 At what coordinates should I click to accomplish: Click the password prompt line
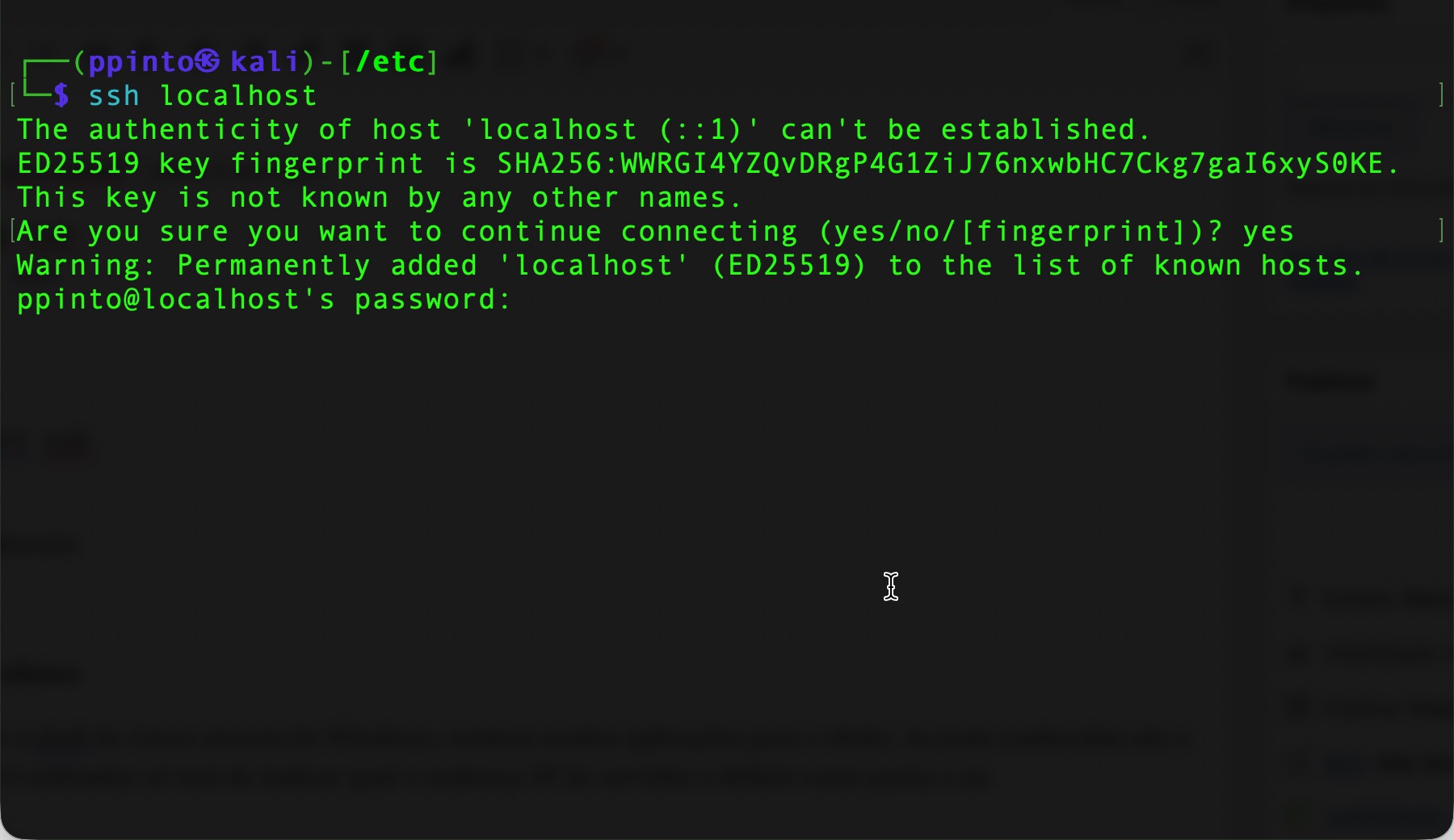tap(263, 300)
